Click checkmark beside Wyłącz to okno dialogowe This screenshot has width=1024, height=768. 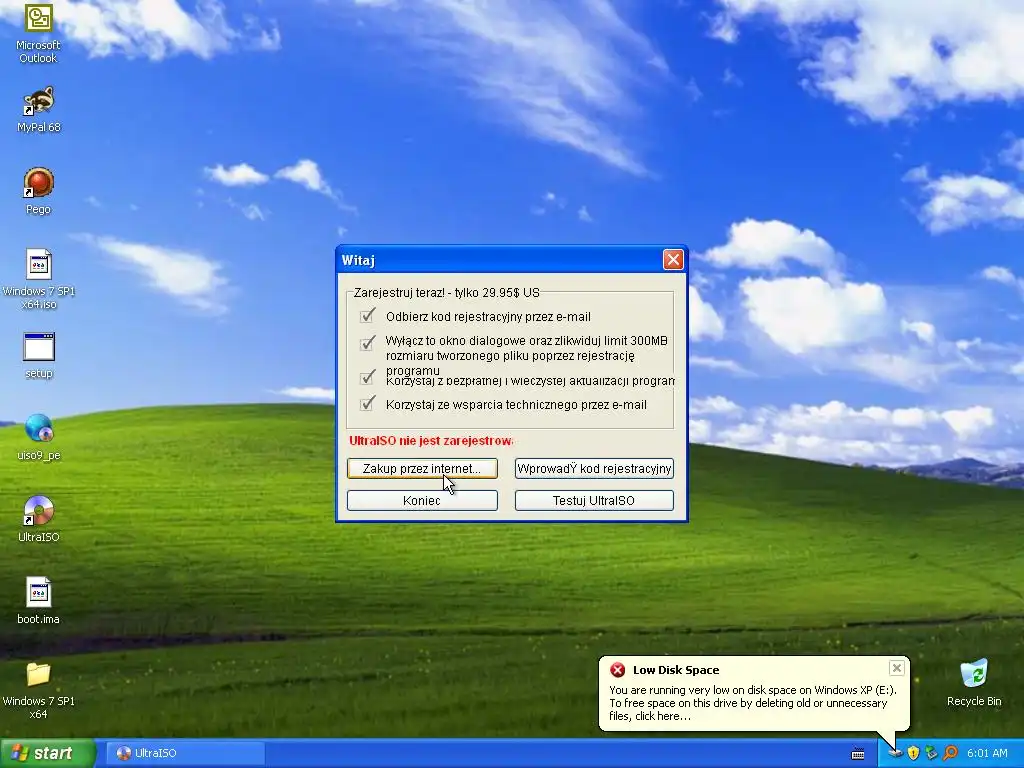click(368, 342)
